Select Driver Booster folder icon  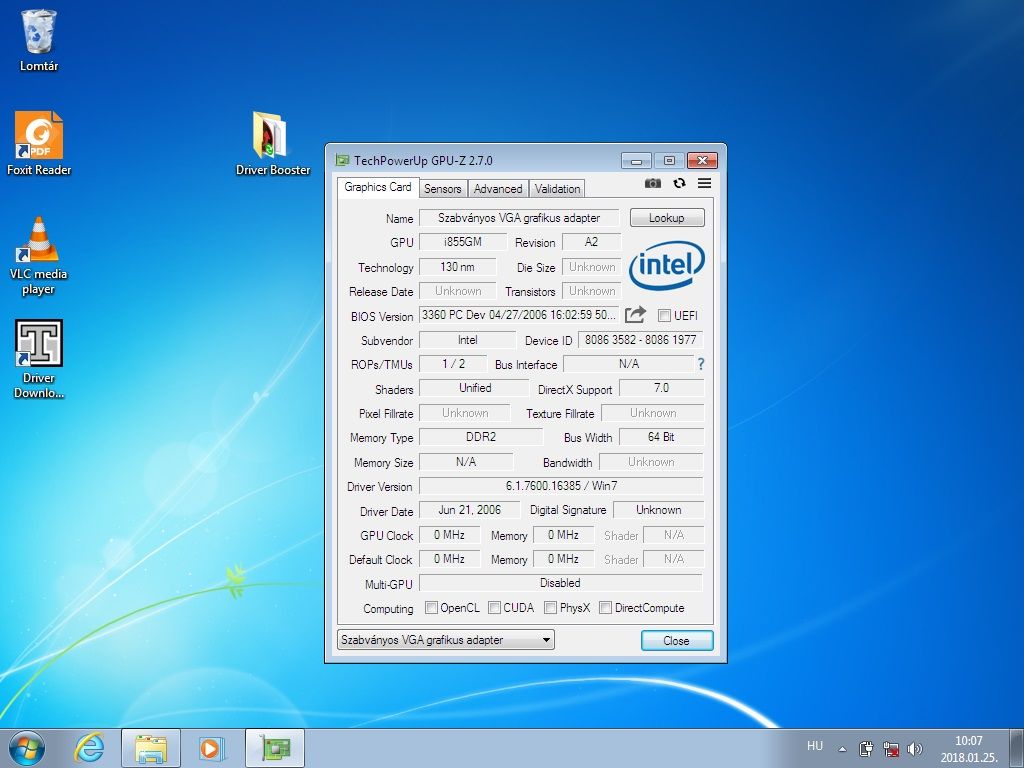tap(272, 144)
